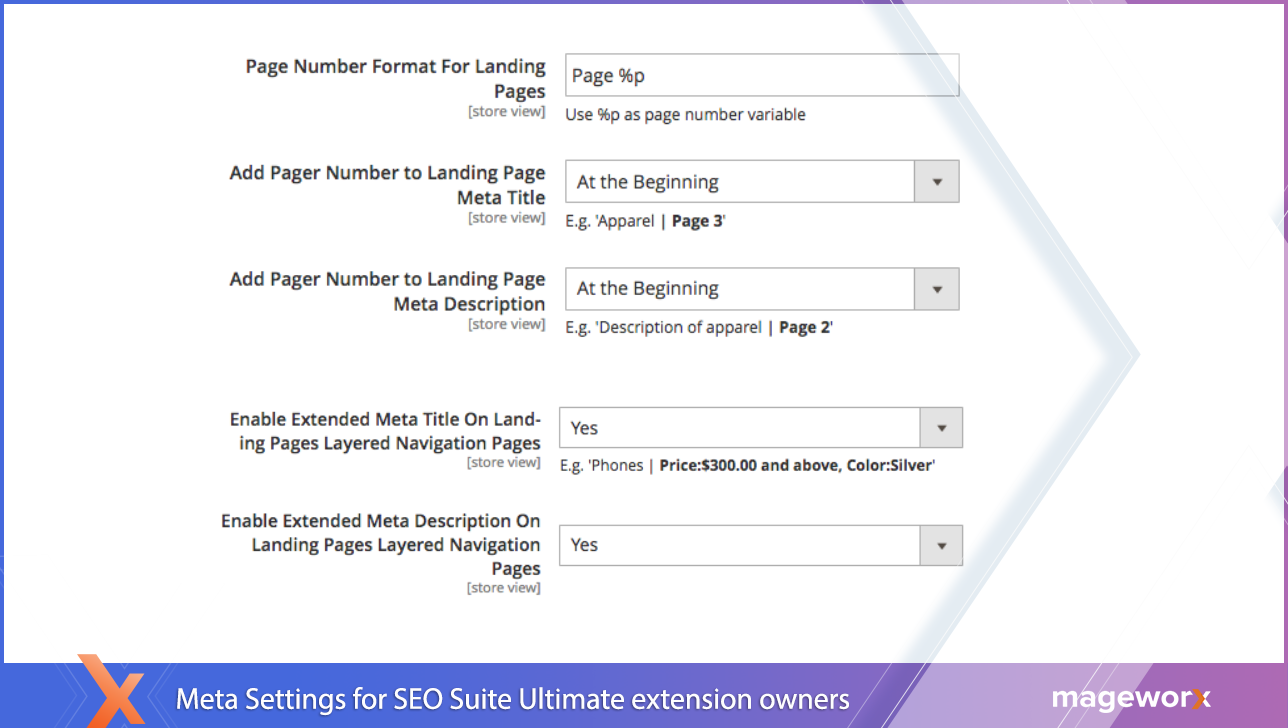Click the 'Description of apparel | Page 2' example

pos(699,328)
